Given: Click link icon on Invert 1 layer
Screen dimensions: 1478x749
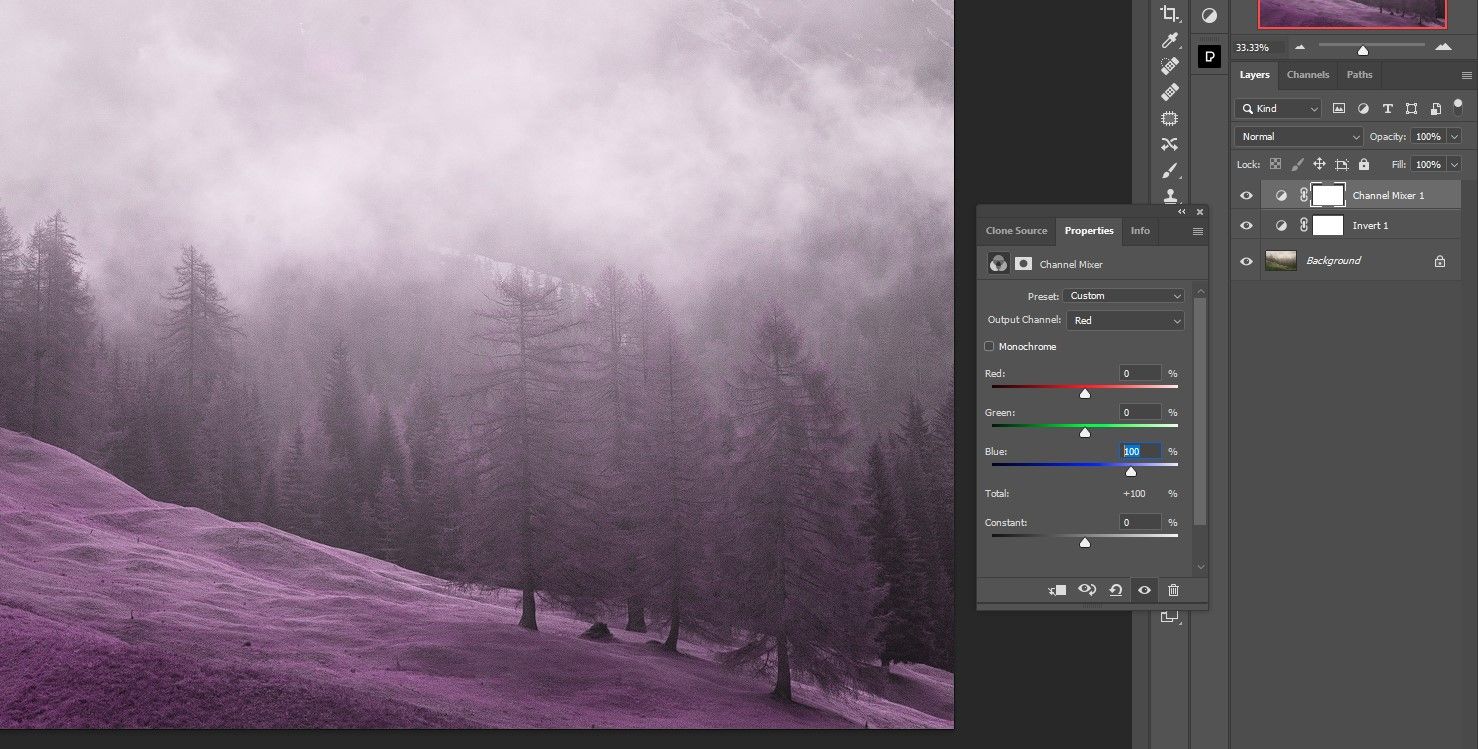Looking at the screenshot, I should pyautogui.click(x=1304, y=225).
